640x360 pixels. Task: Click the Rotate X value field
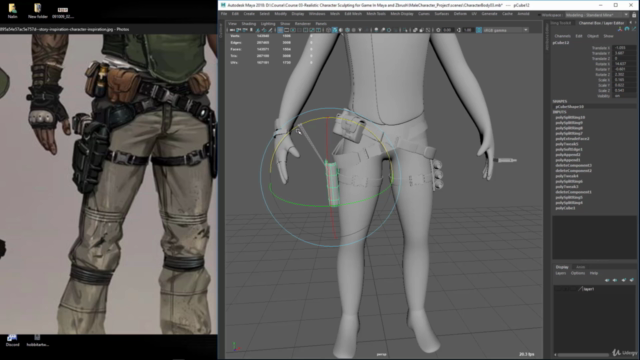[x=624, y=64]
